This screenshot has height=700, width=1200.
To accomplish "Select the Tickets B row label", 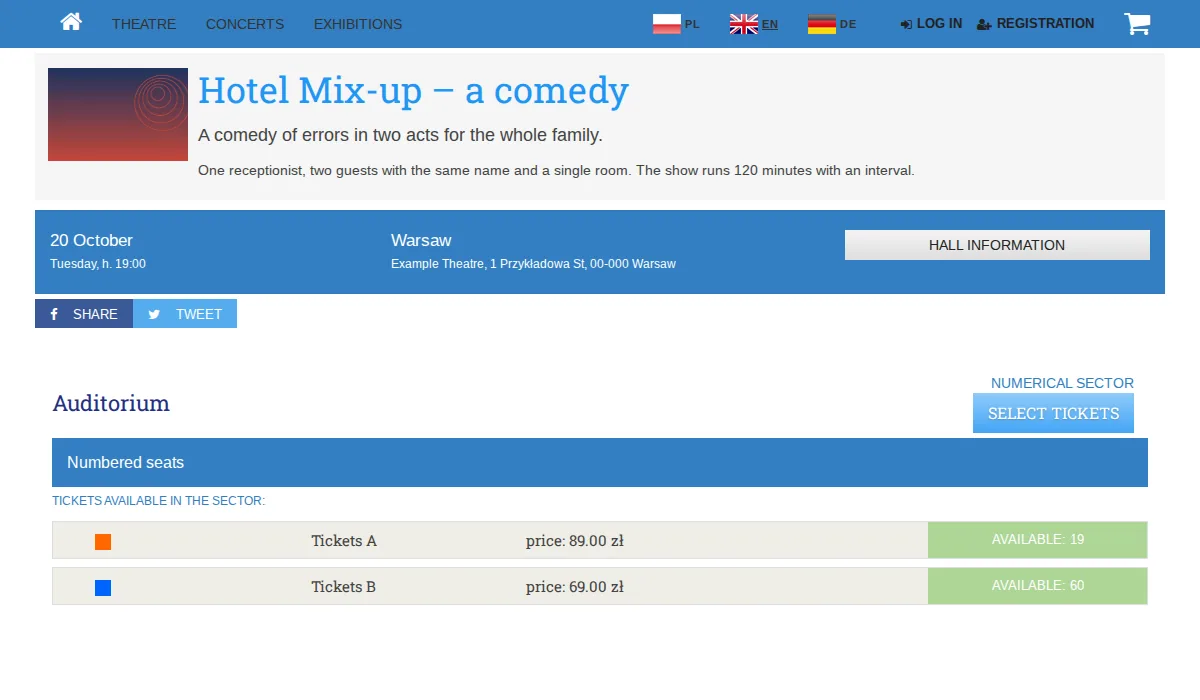I will (344, 587).
